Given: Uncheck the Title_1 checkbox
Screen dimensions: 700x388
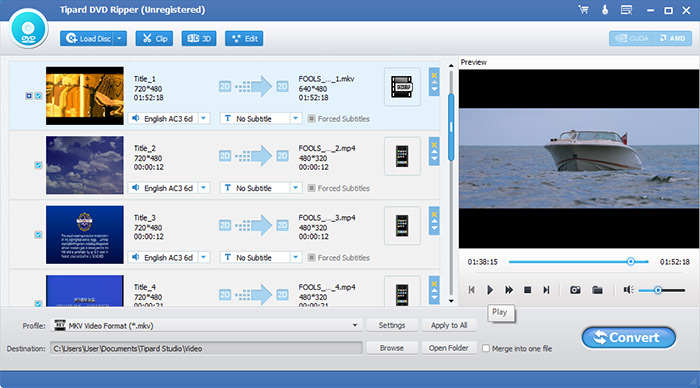Looking at the screenshot, I should click(38, 96).
